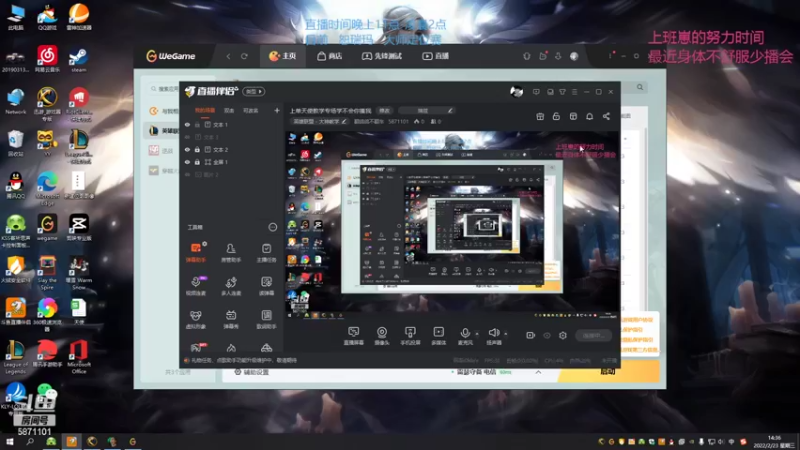
Task: Click the announcement field with pencil icon
Action: [426, 111]
